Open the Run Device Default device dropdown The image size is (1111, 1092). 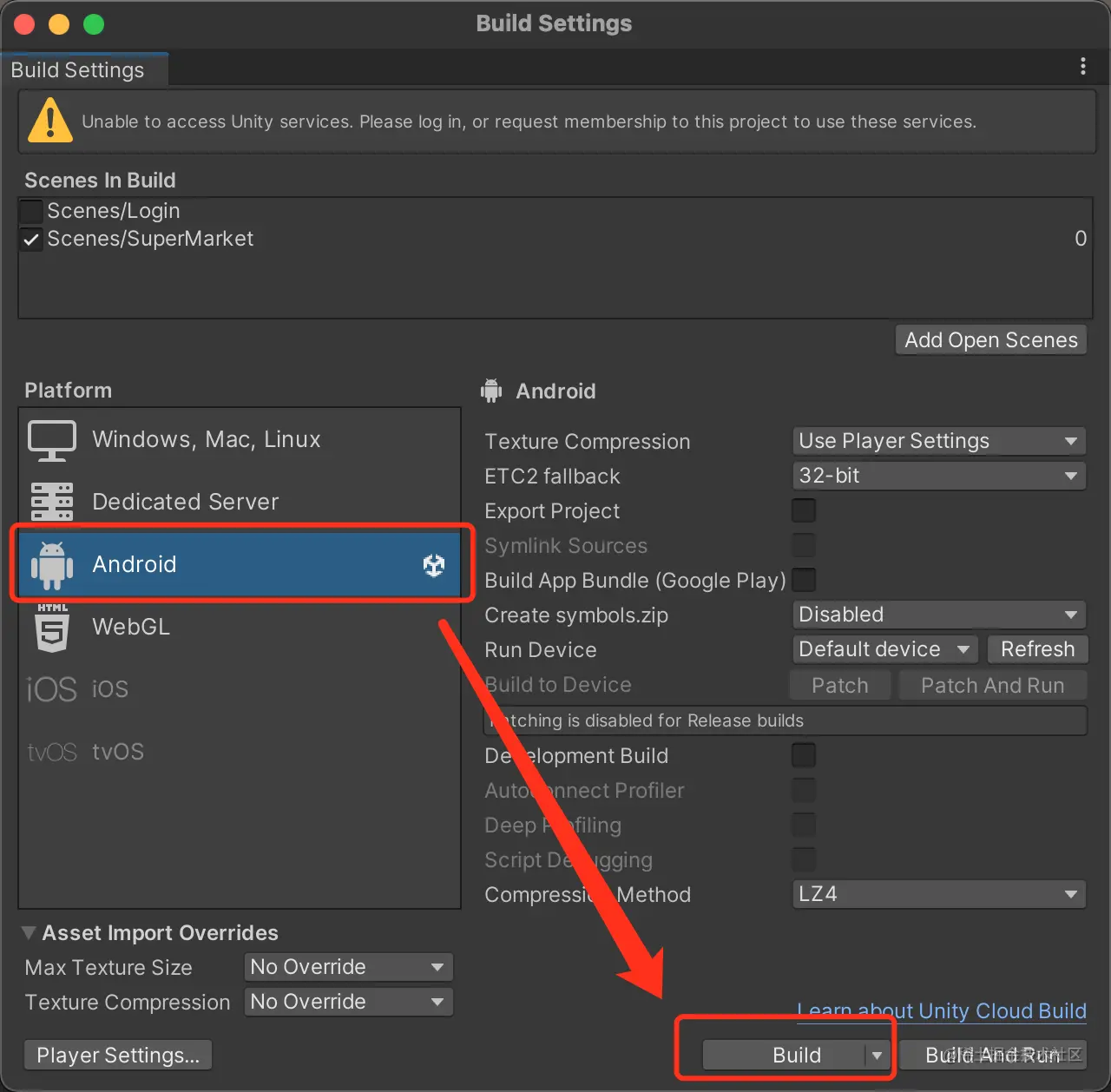pyautogui.click(x=885, y=649)
